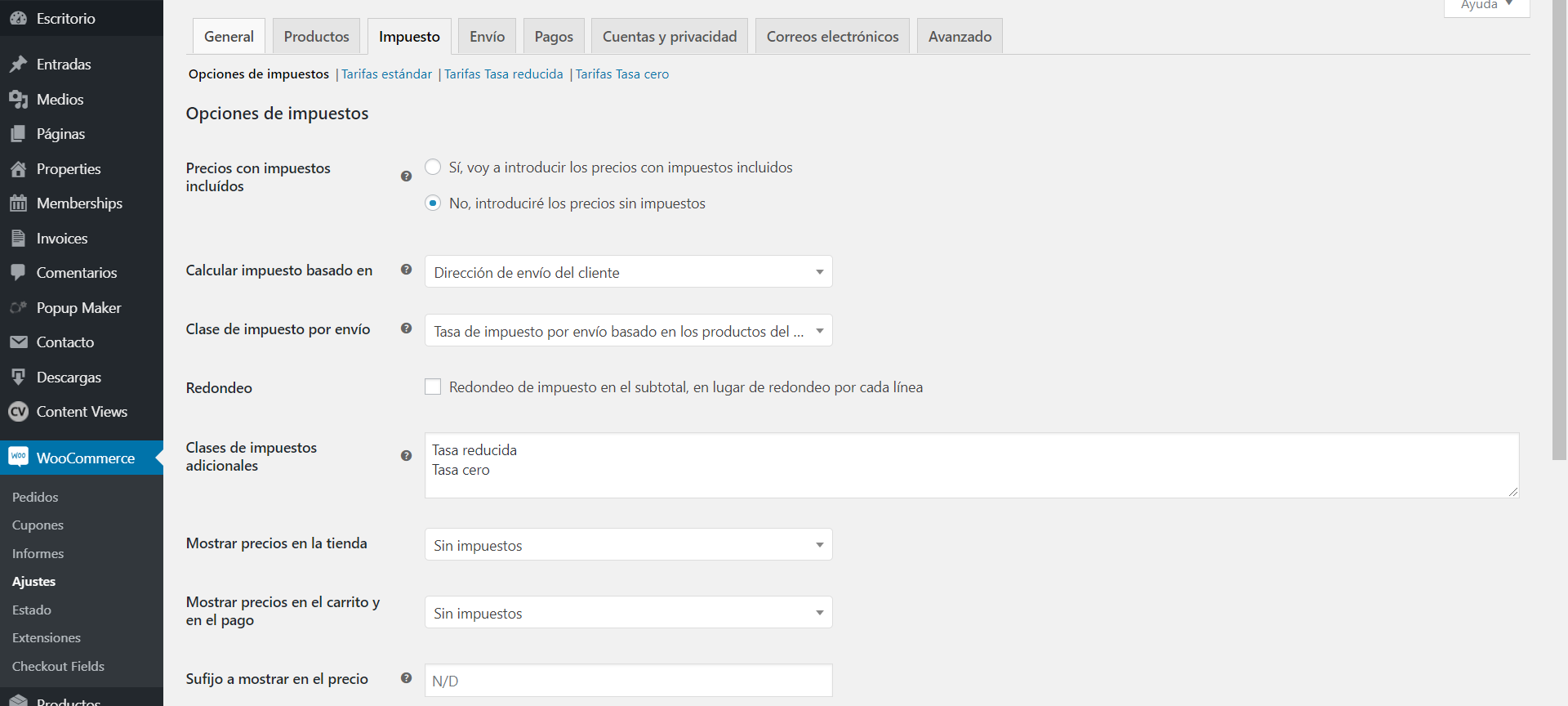The height and width of the screenshot is (706, 1568).
Task: Click the Properties house icon
Action: (18, 169)
